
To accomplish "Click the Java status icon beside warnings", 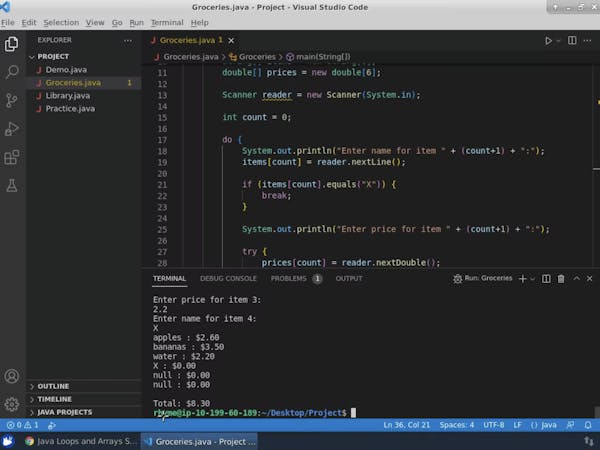I will pyautogui.click(x=52, y=425).
